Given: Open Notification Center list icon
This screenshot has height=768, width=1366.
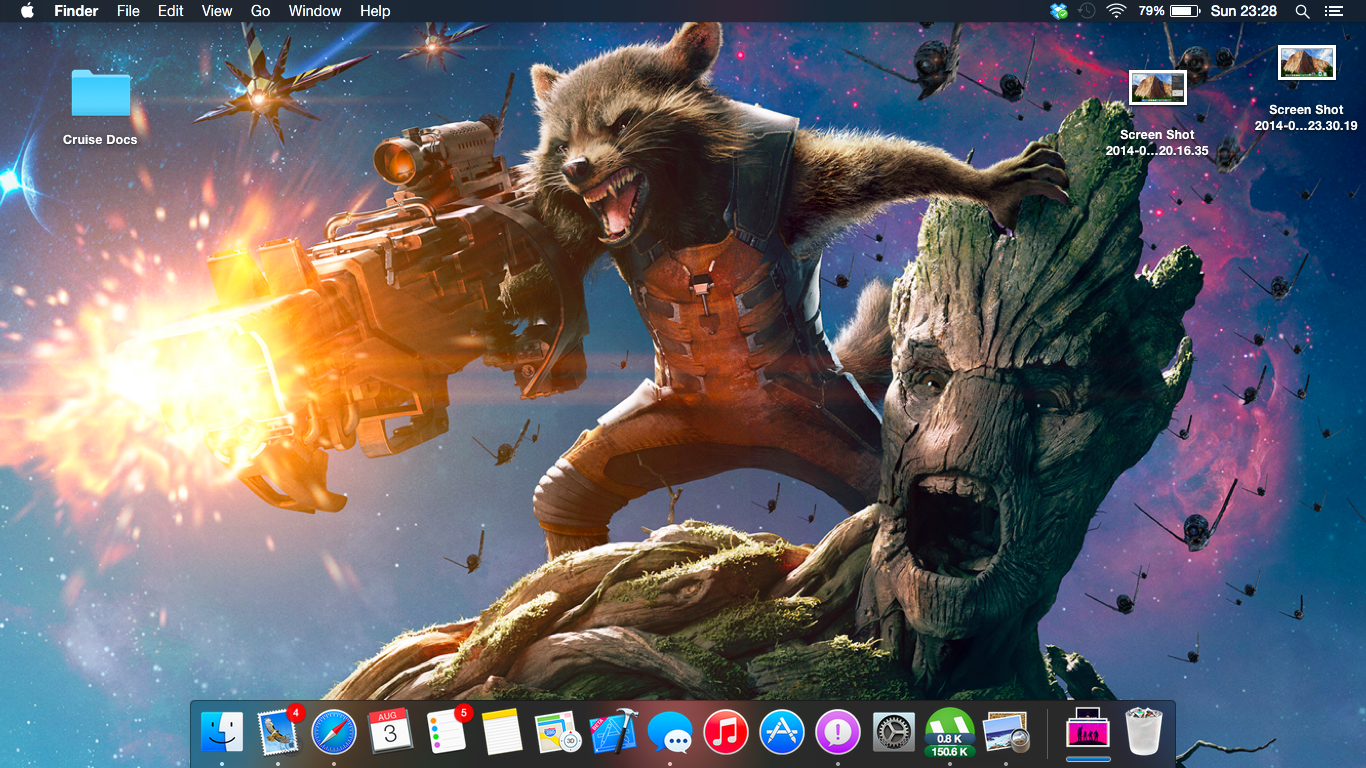Looking at the screenshot, I should (1333, 11).
